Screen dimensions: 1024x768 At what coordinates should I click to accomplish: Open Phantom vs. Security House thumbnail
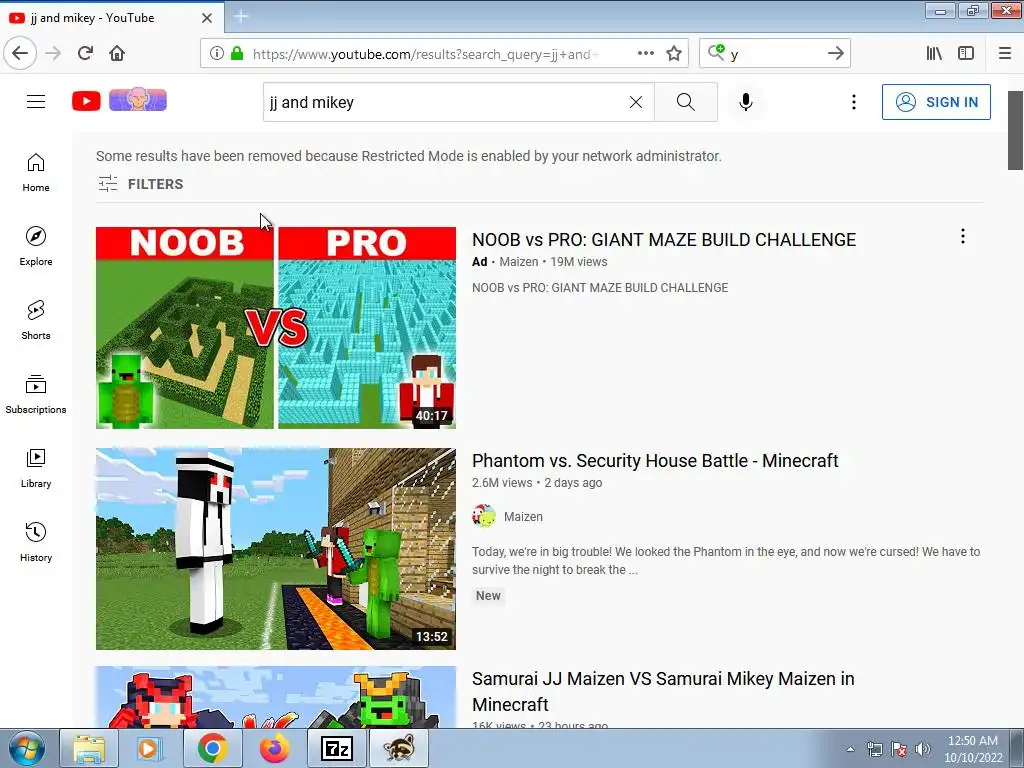click(276, 549)
